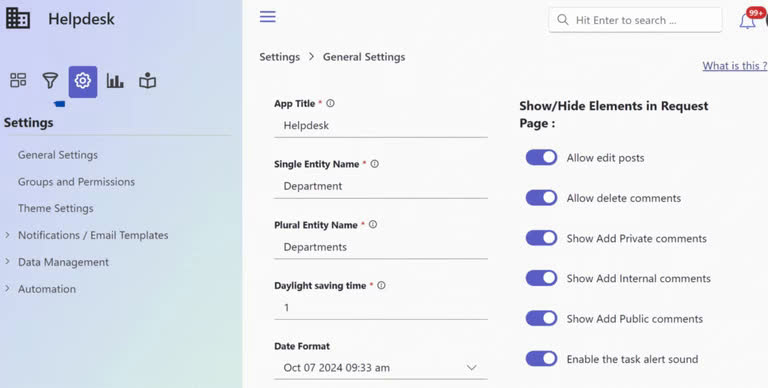Open the Date Format dropdown
Screen dimensions: 768x388
point(381,367)
